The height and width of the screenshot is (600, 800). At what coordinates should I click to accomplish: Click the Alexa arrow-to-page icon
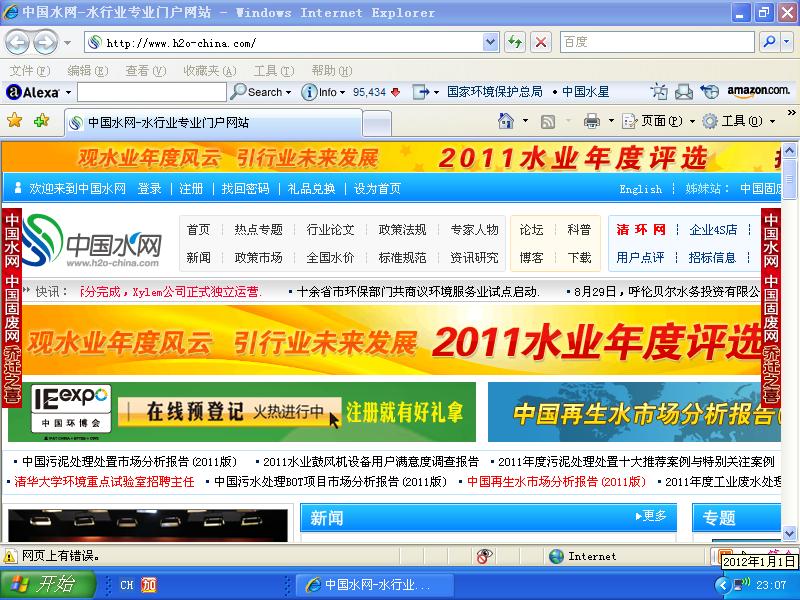click(421, 92)
